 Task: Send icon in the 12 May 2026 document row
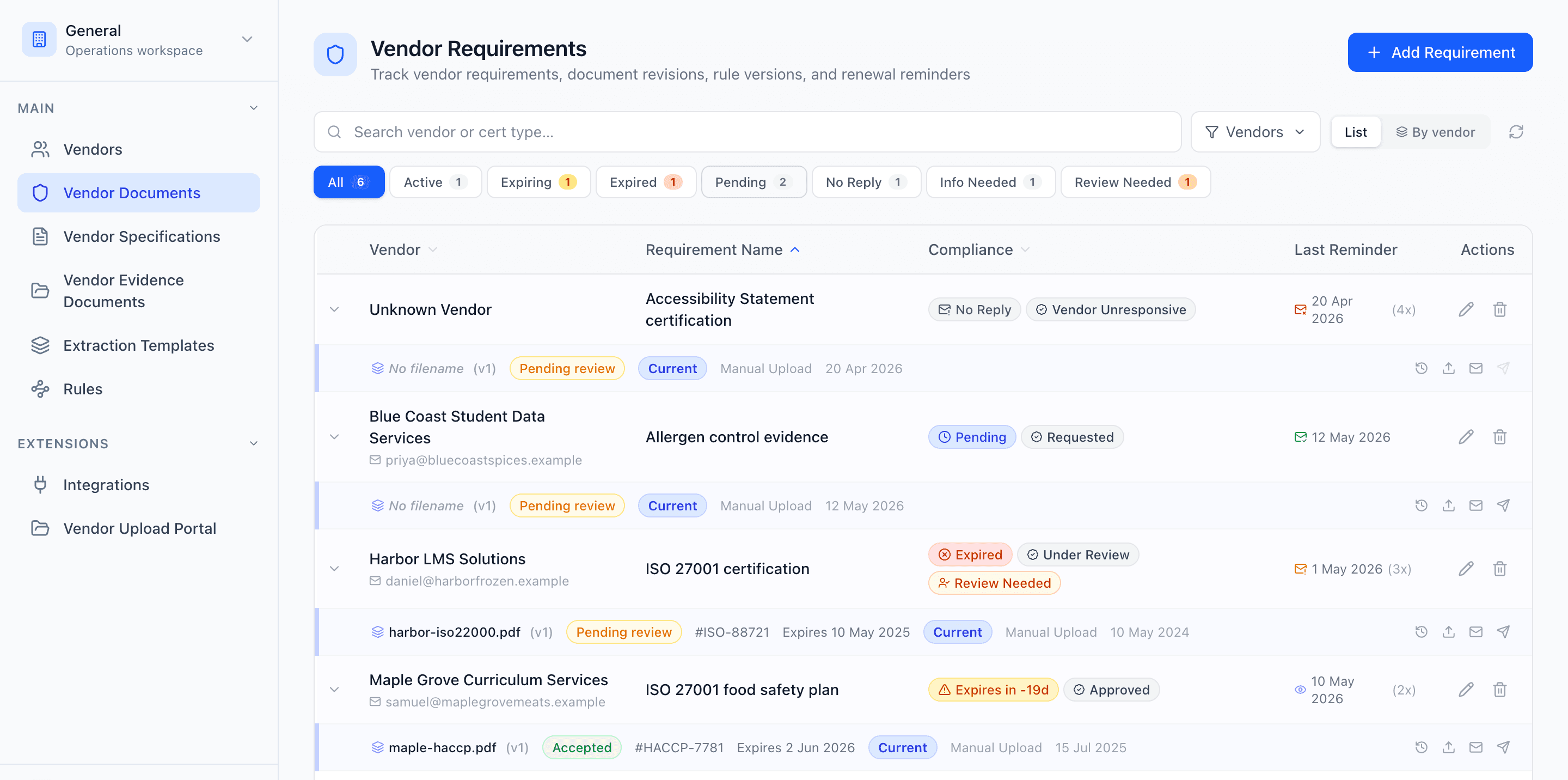click(1503, 505)
